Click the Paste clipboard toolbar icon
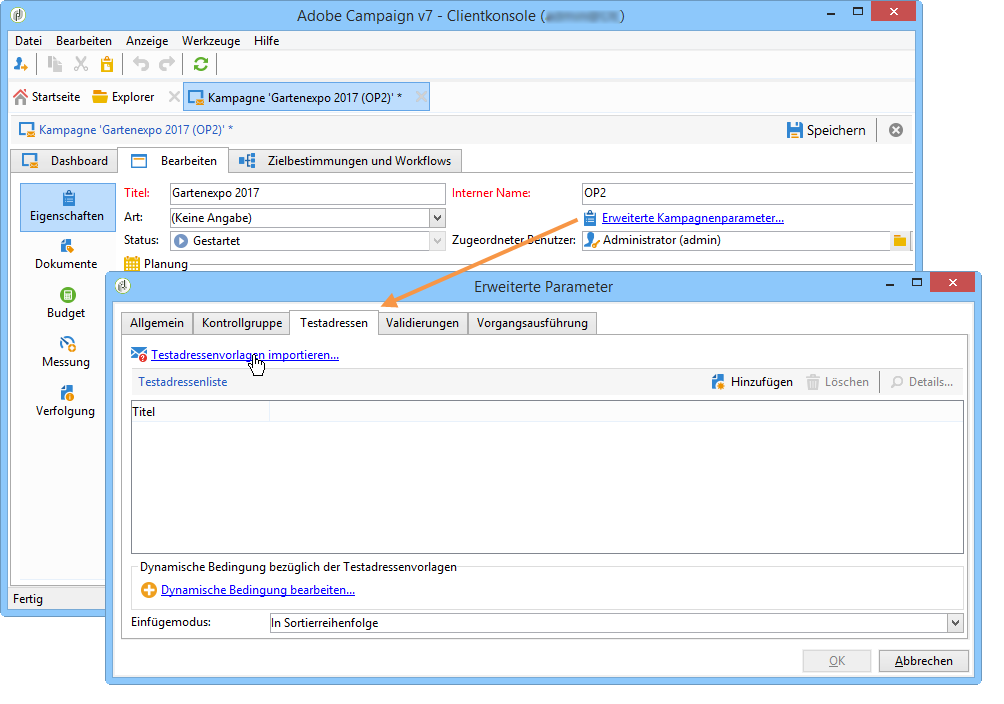 (107, 64)
